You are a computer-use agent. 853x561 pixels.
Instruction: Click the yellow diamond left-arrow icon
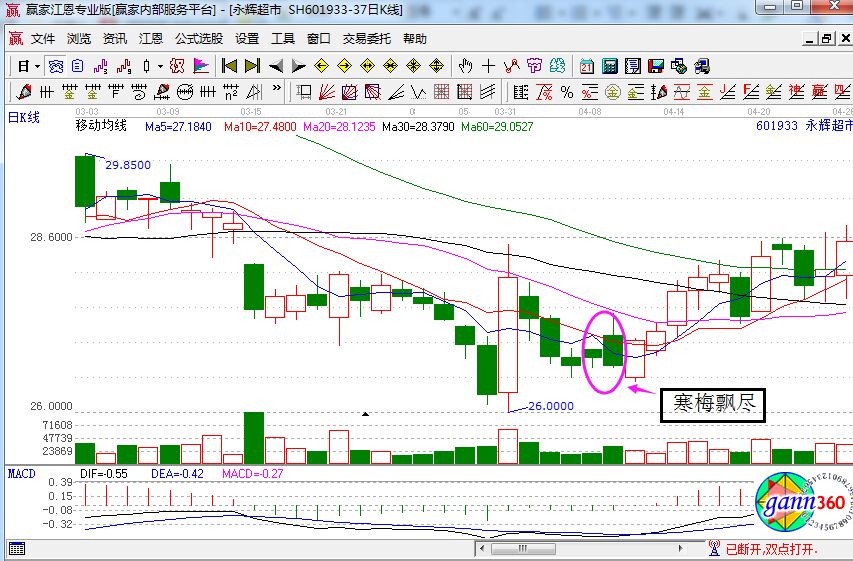point(322,66)
